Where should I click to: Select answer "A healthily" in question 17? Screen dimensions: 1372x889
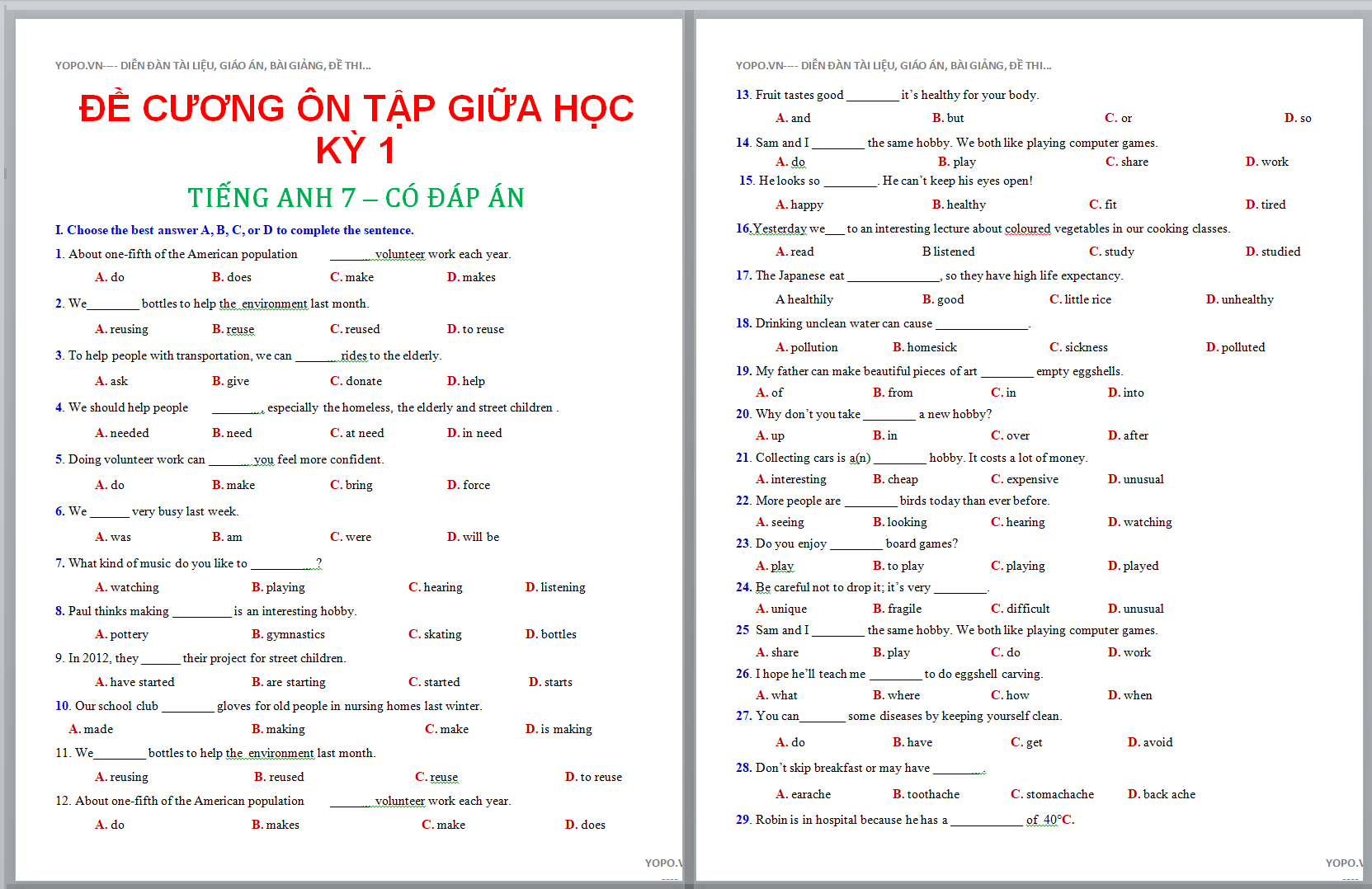pos(804,299)
